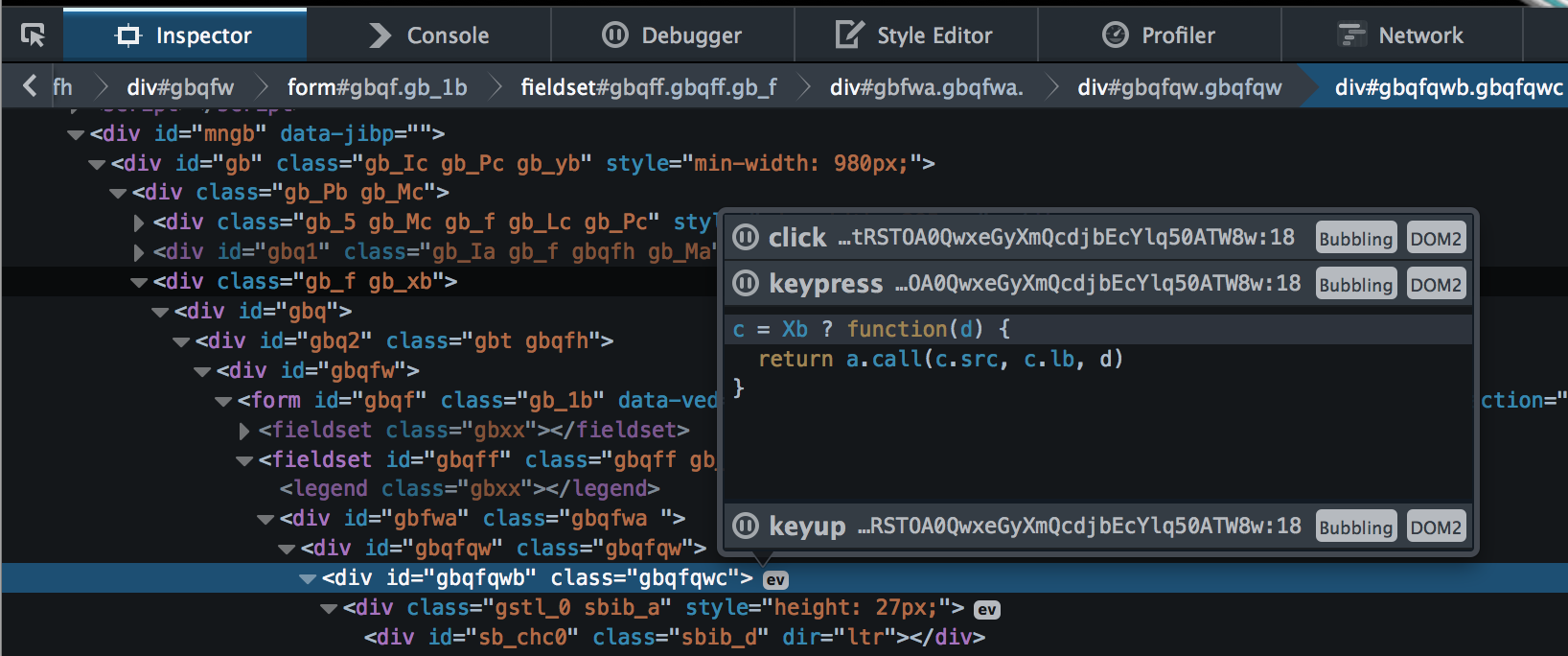
Task: Collapse the div id="gb" node
Action: coord(97,165)
